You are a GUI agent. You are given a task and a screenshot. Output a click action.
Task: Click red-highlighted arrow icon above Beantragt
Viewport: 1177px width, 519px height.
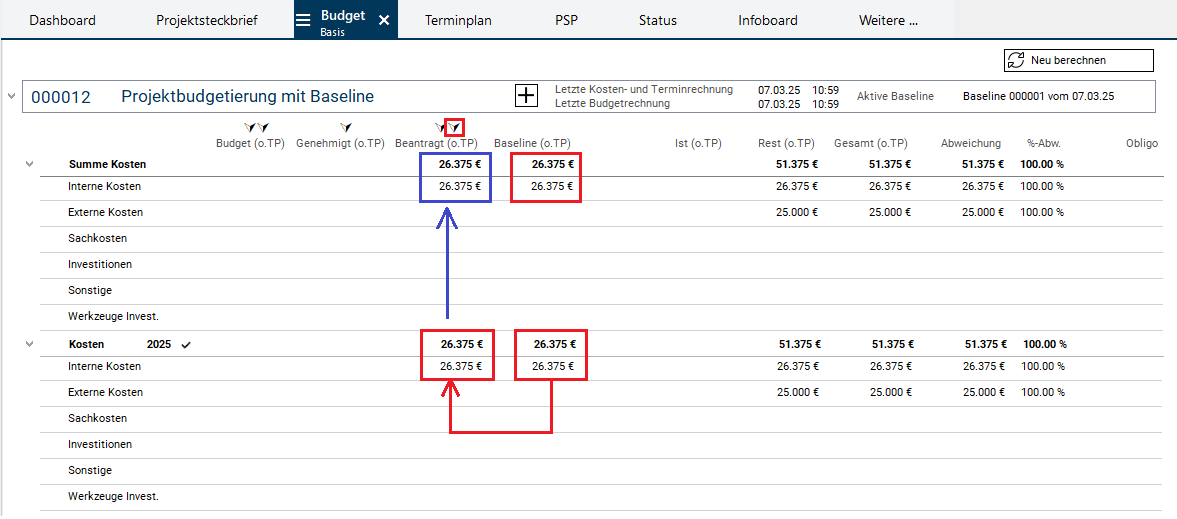(x=455, y=127)
